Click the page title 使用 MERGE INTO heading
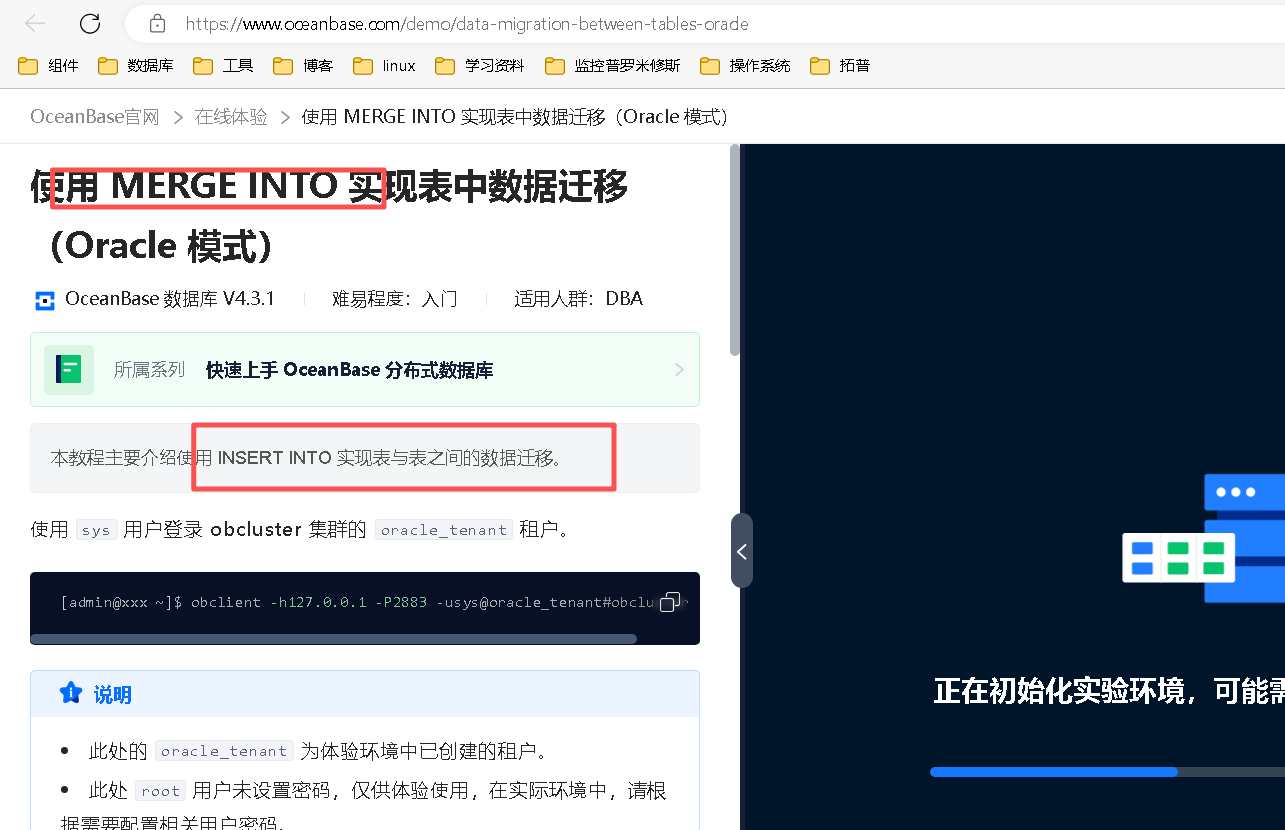 point(329,215)
